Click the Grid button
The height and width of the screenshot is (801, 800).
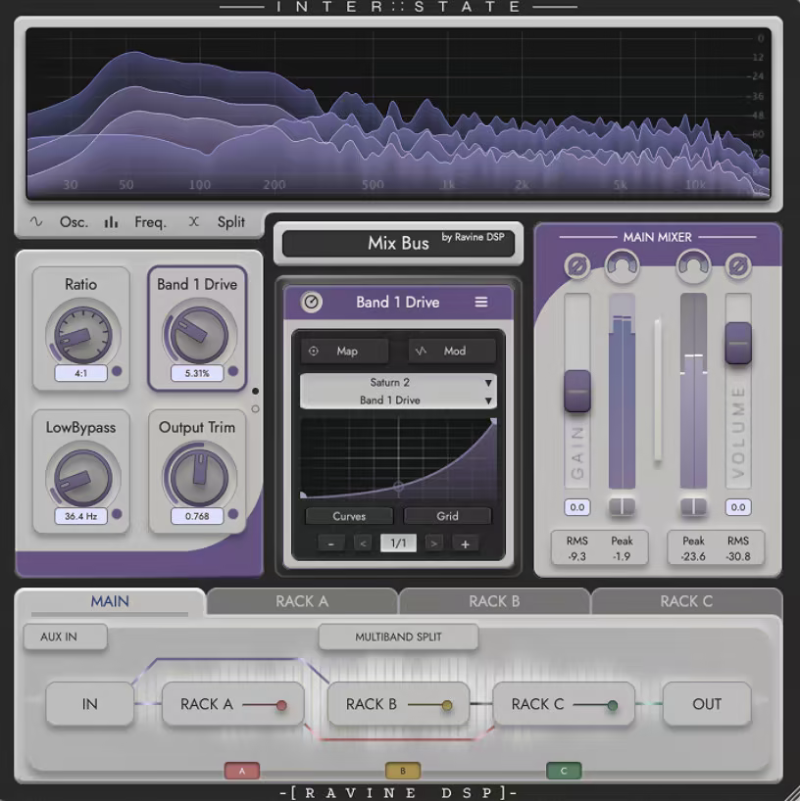coord(448,516)
